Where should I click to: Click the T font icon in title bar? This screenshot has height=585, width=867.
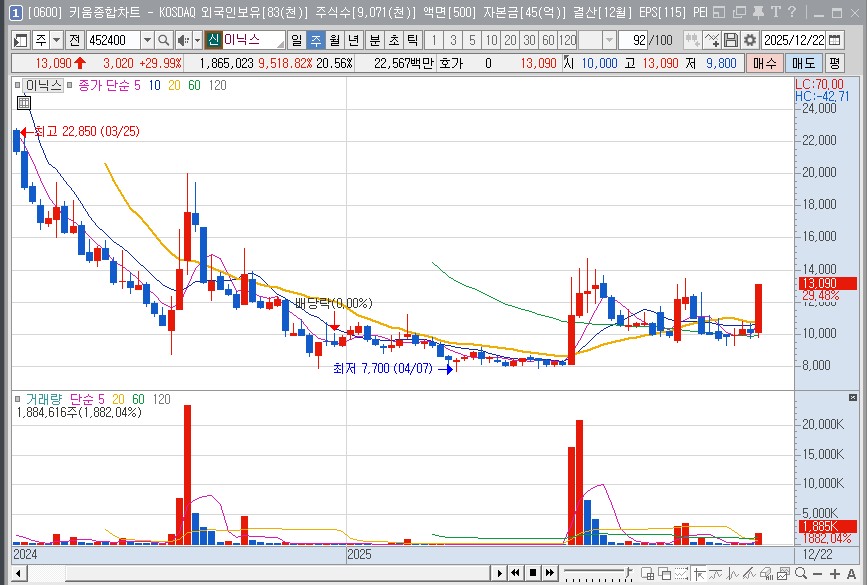tap(776, 12)
